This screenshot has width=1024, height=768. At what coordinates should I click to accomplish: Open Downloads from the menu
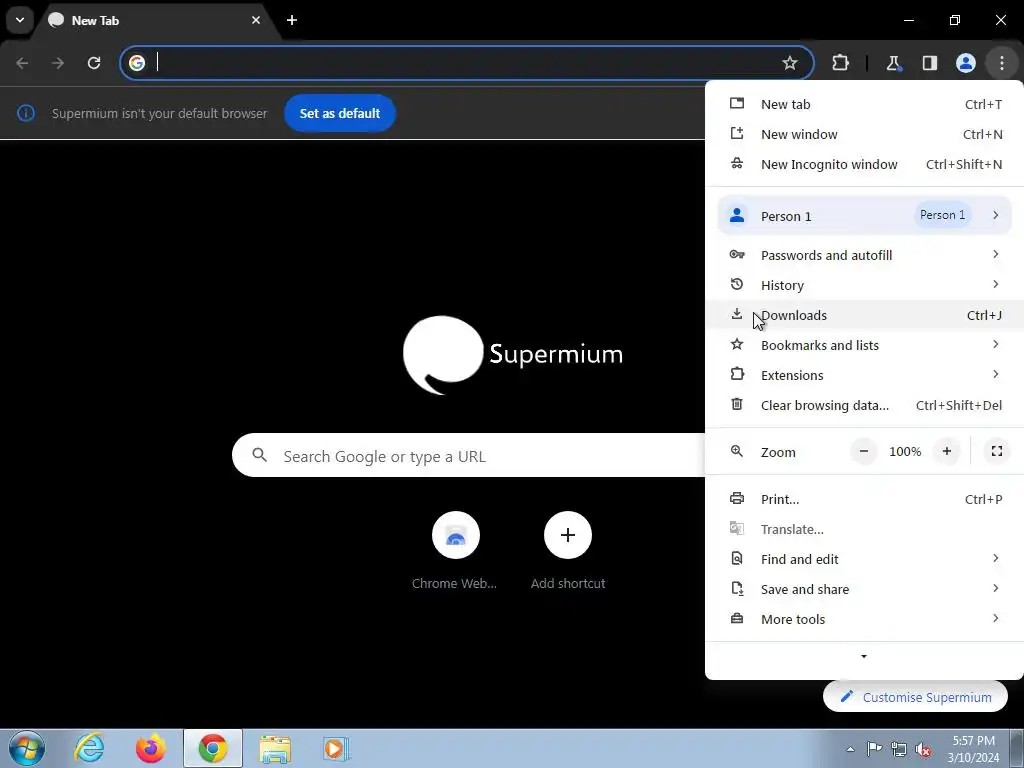point(865,315)
